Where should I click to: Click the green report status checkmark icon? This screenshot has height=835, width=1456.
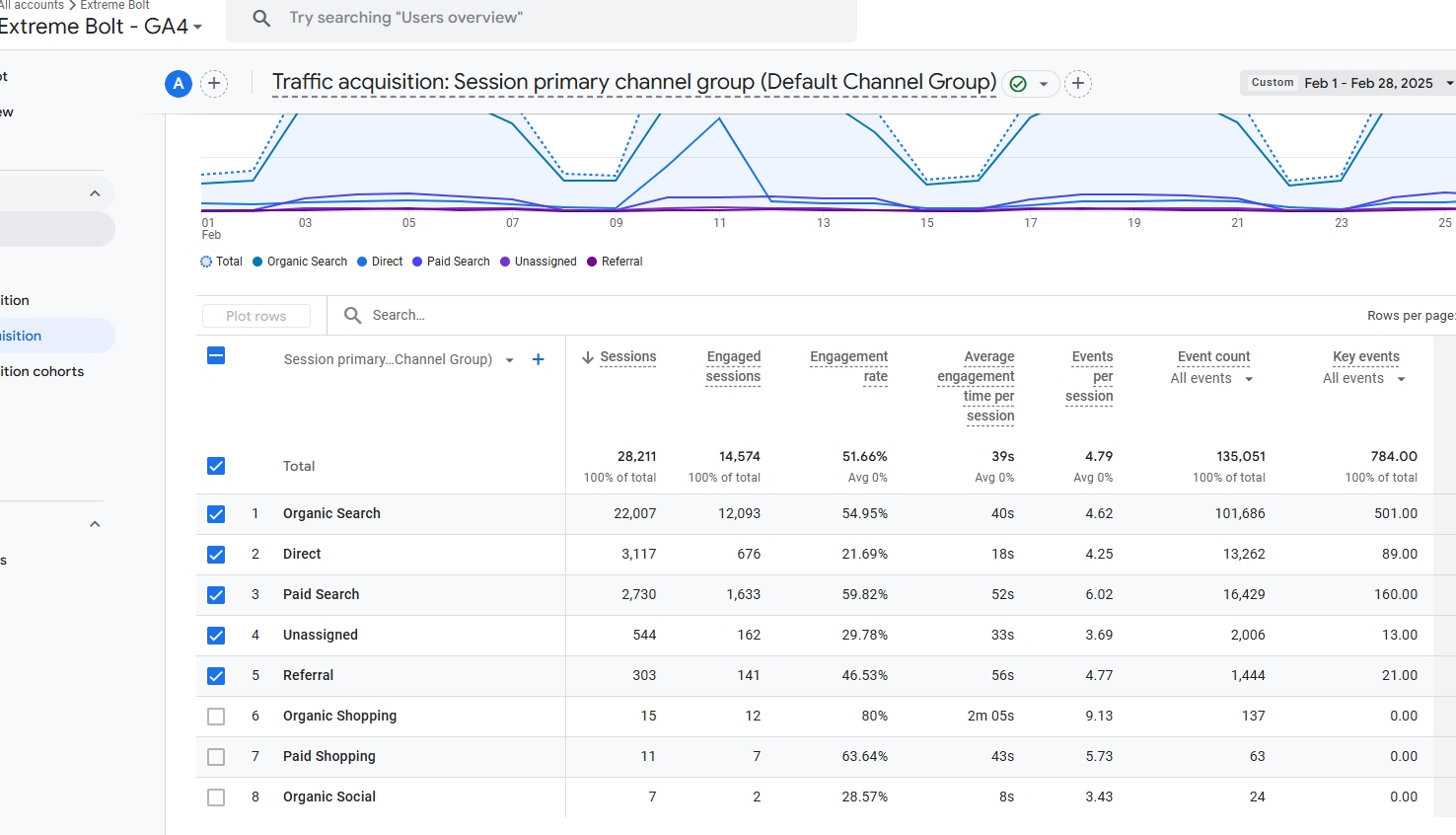coord(1018,84)
